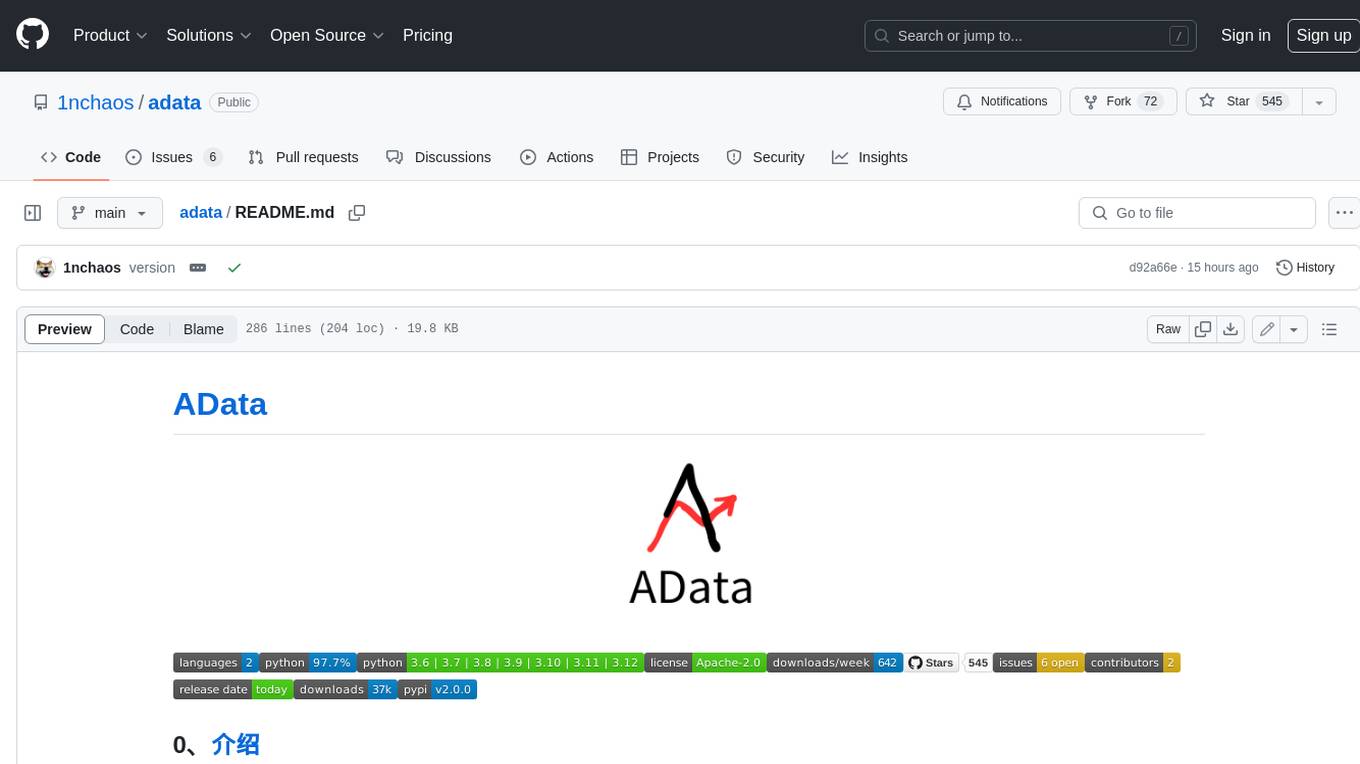
Task: Open the Projects tab
Action: (660, 157)
